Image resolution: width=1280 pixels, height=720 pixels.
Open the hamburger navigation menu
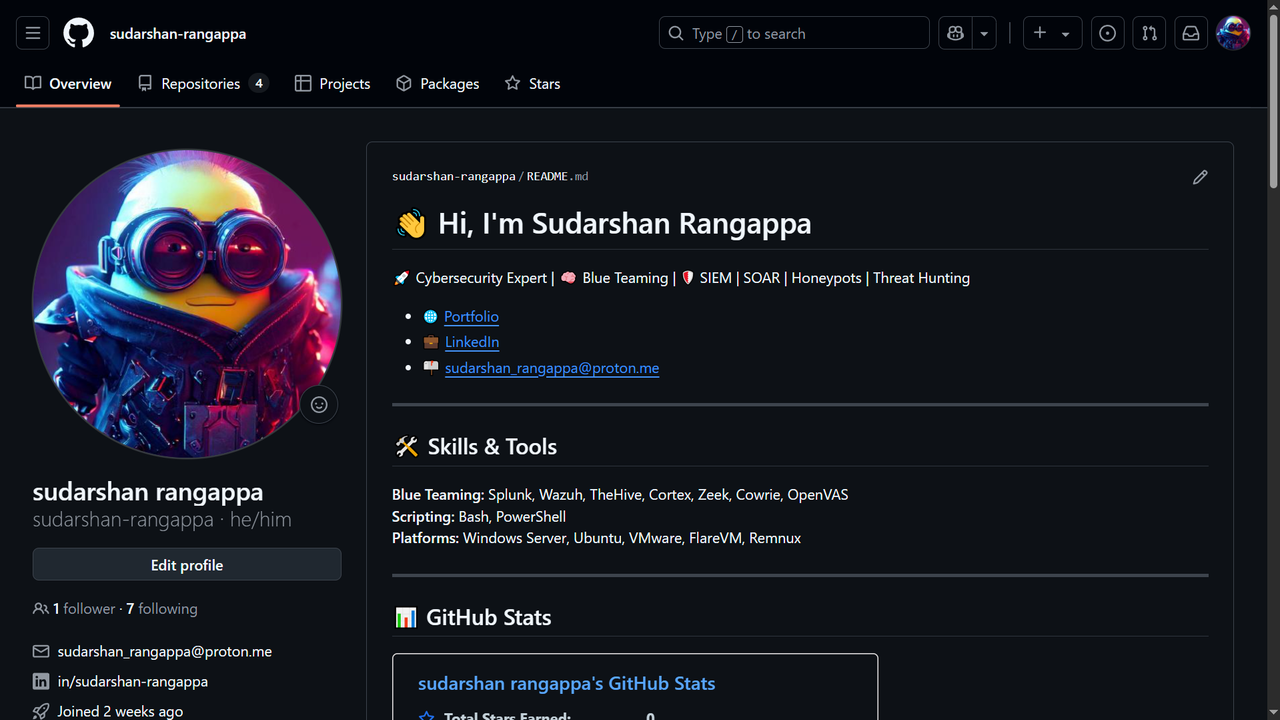33,33
